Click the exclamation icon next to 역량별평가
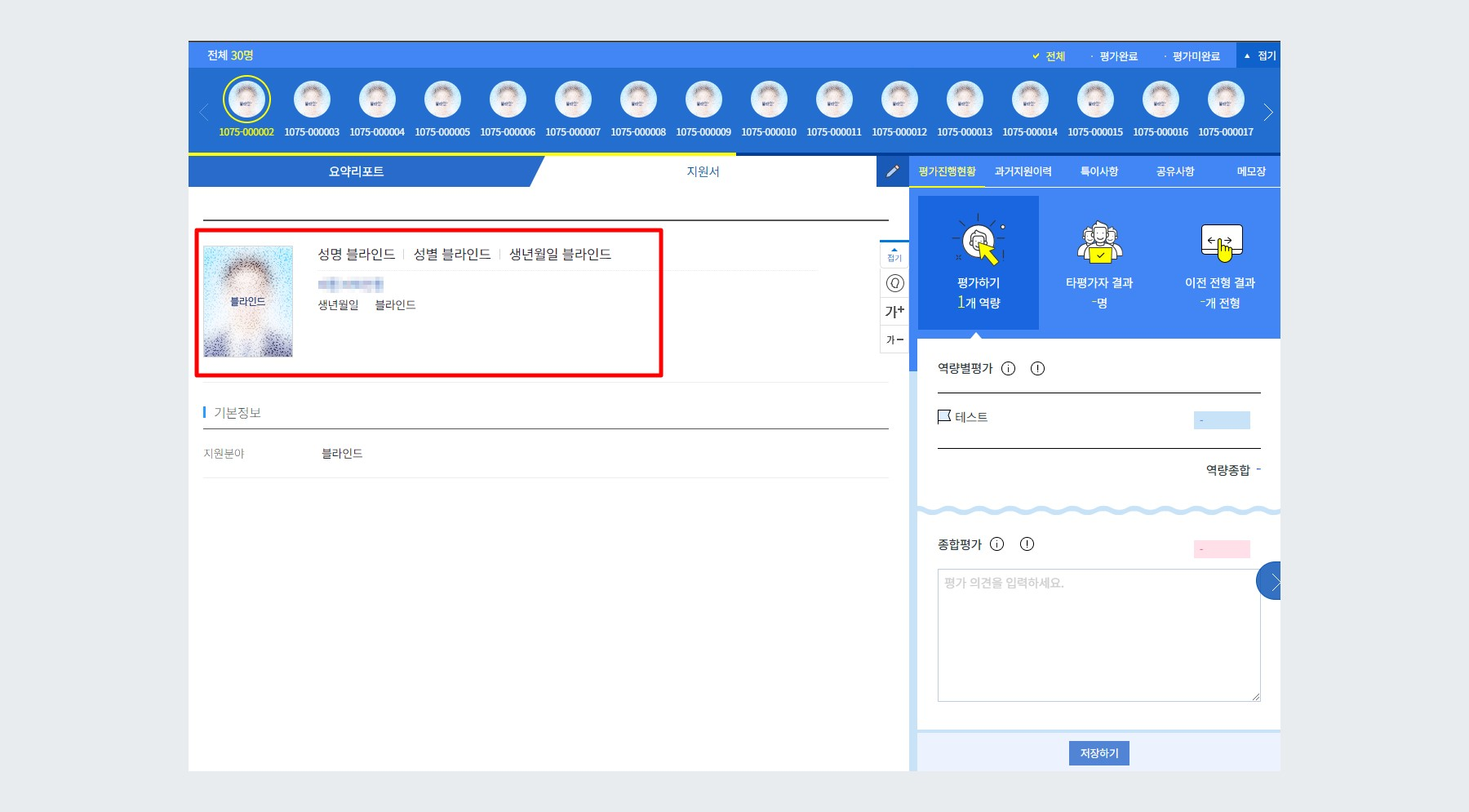 pyautogui.click(x=1037, y=369)
